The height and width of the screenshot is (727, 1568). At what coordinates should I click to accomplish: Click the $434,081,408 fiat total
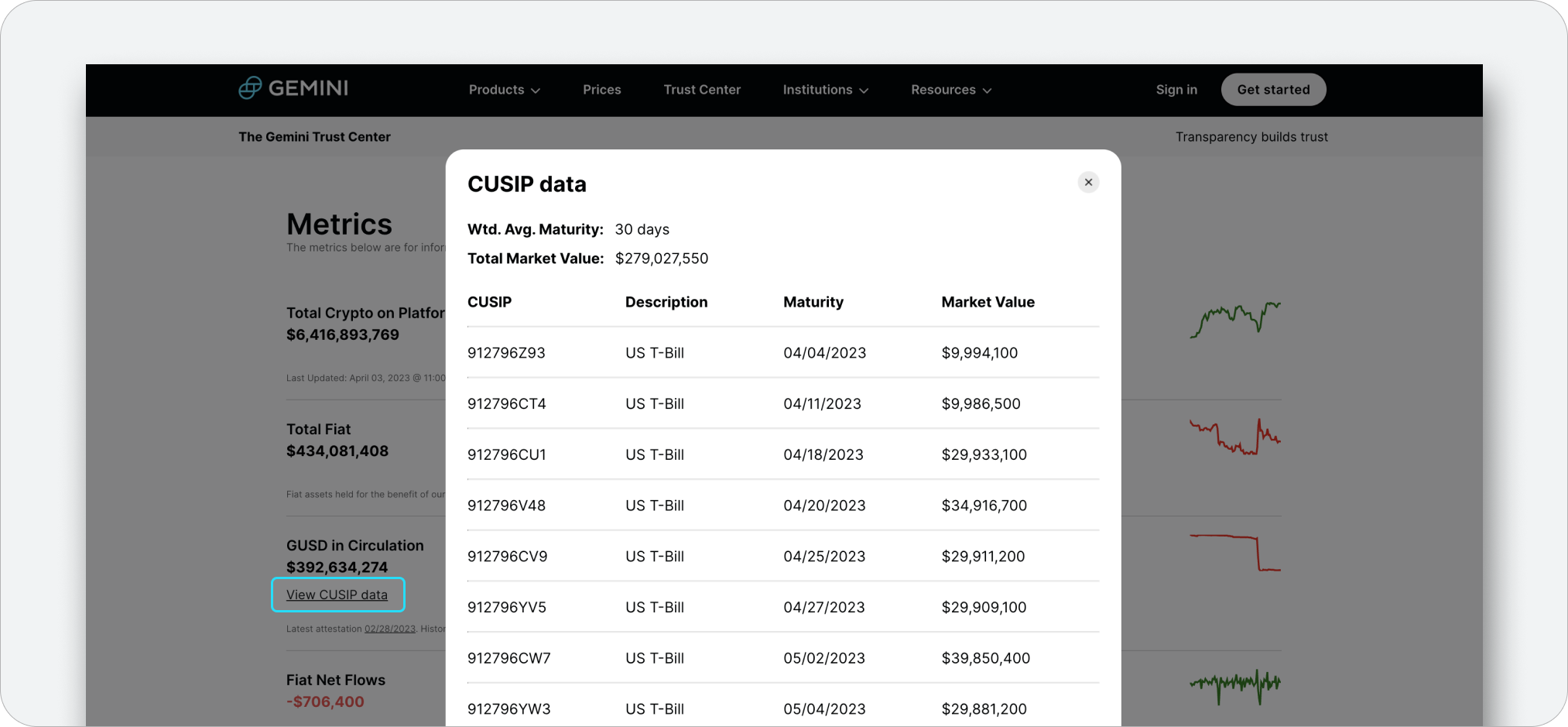(337, 451)
